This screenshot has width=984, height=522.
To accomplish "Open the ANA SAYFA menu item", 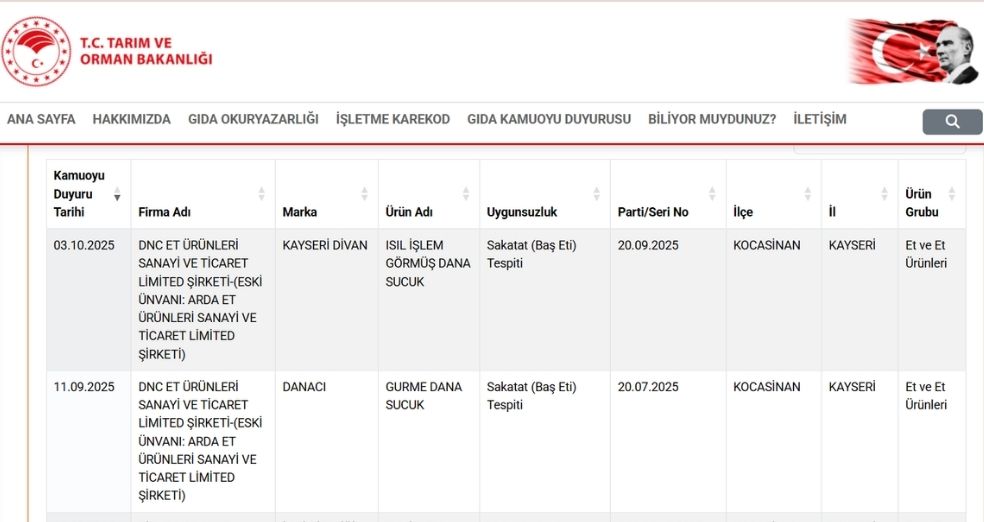I will coord(41,119).
